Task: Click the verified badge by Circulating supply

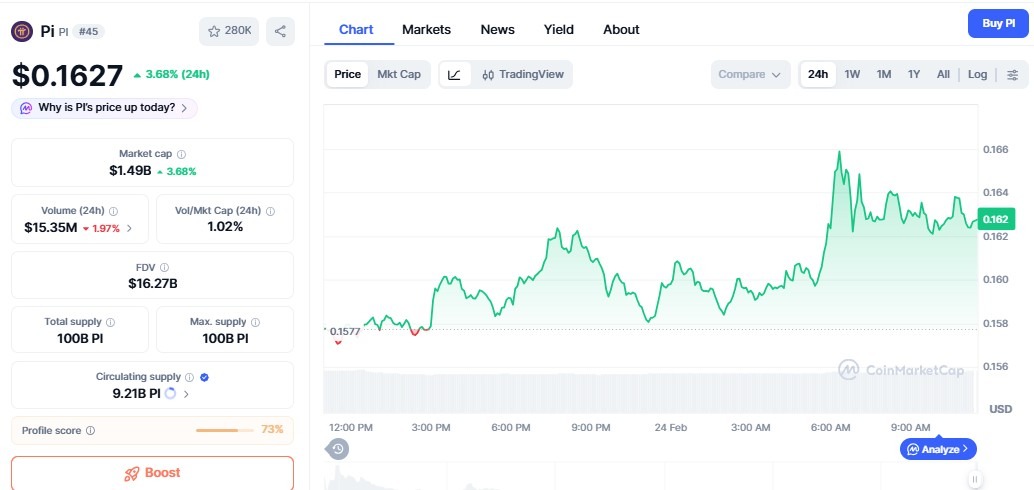Action: pyautogui.click(x=204, y=378)
